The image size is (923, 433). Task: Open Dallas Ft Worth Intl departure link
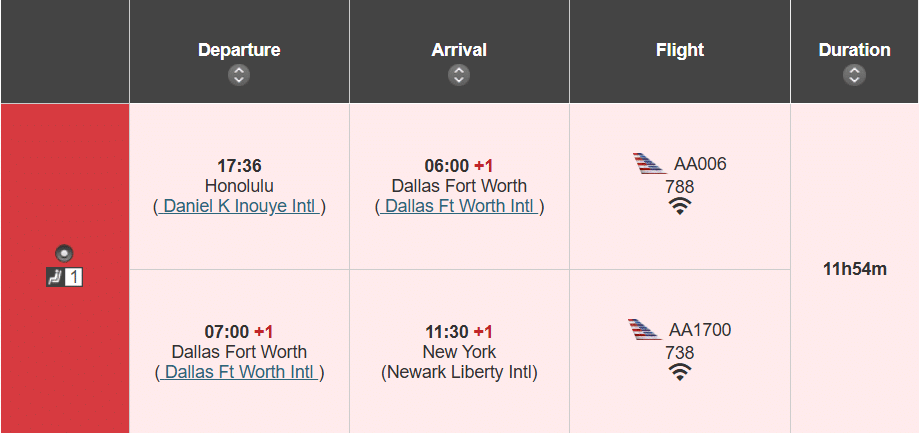pos(239,372)
